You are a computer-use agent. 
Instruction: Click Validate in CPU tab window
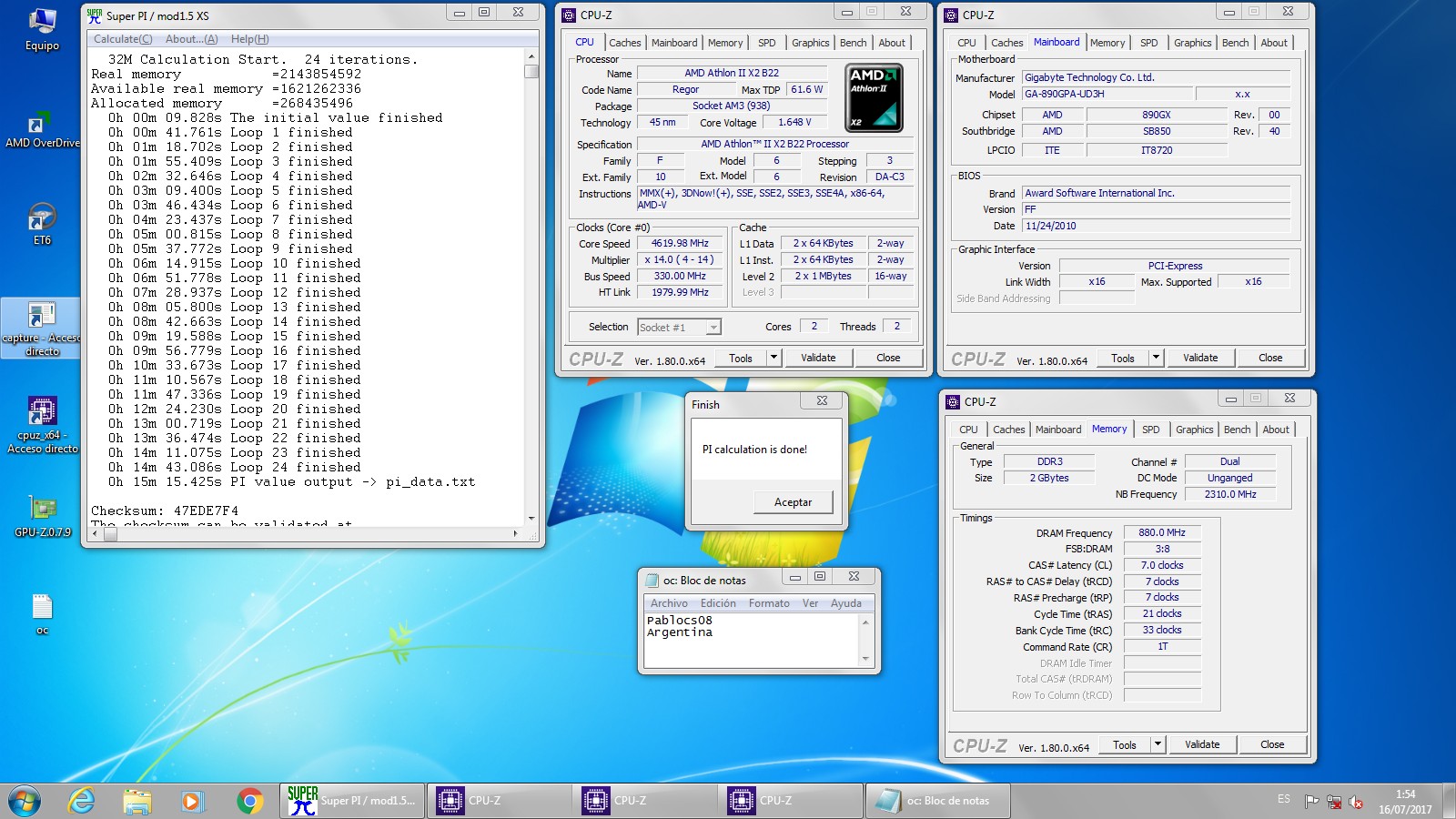coord(818,358)
